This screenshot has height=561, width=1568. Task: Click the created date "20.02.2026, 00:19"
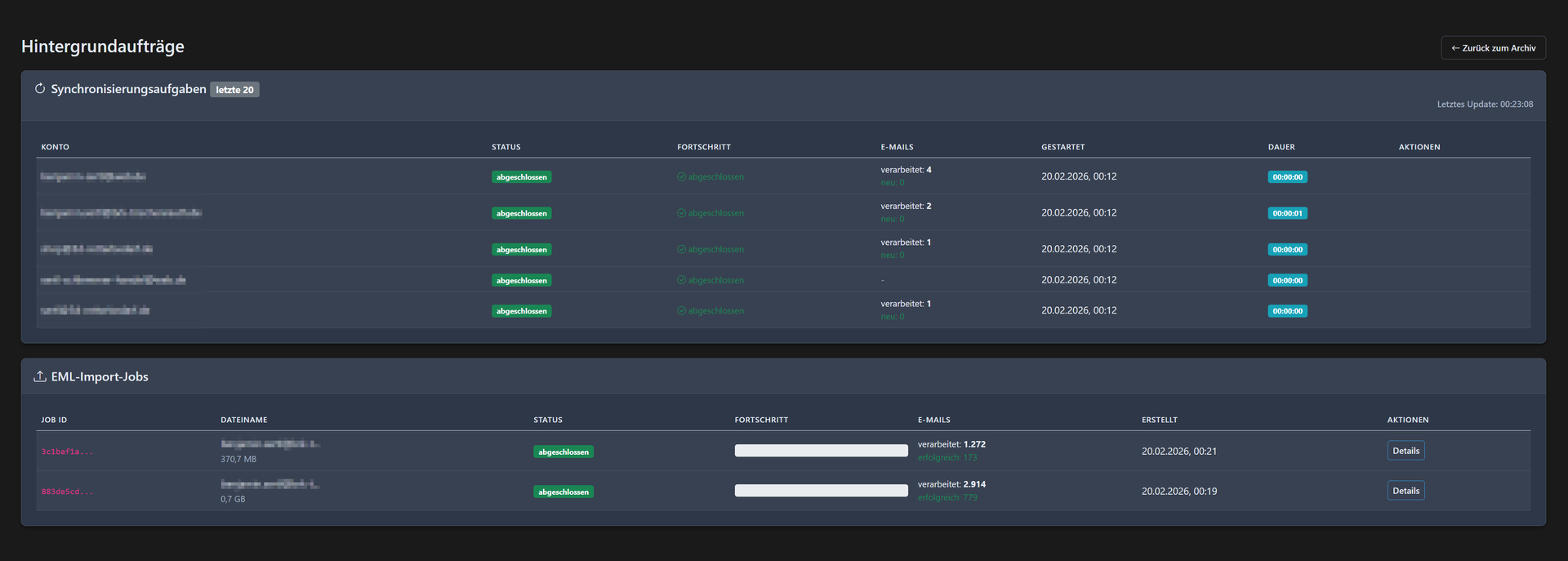[x=1179, y=491]
